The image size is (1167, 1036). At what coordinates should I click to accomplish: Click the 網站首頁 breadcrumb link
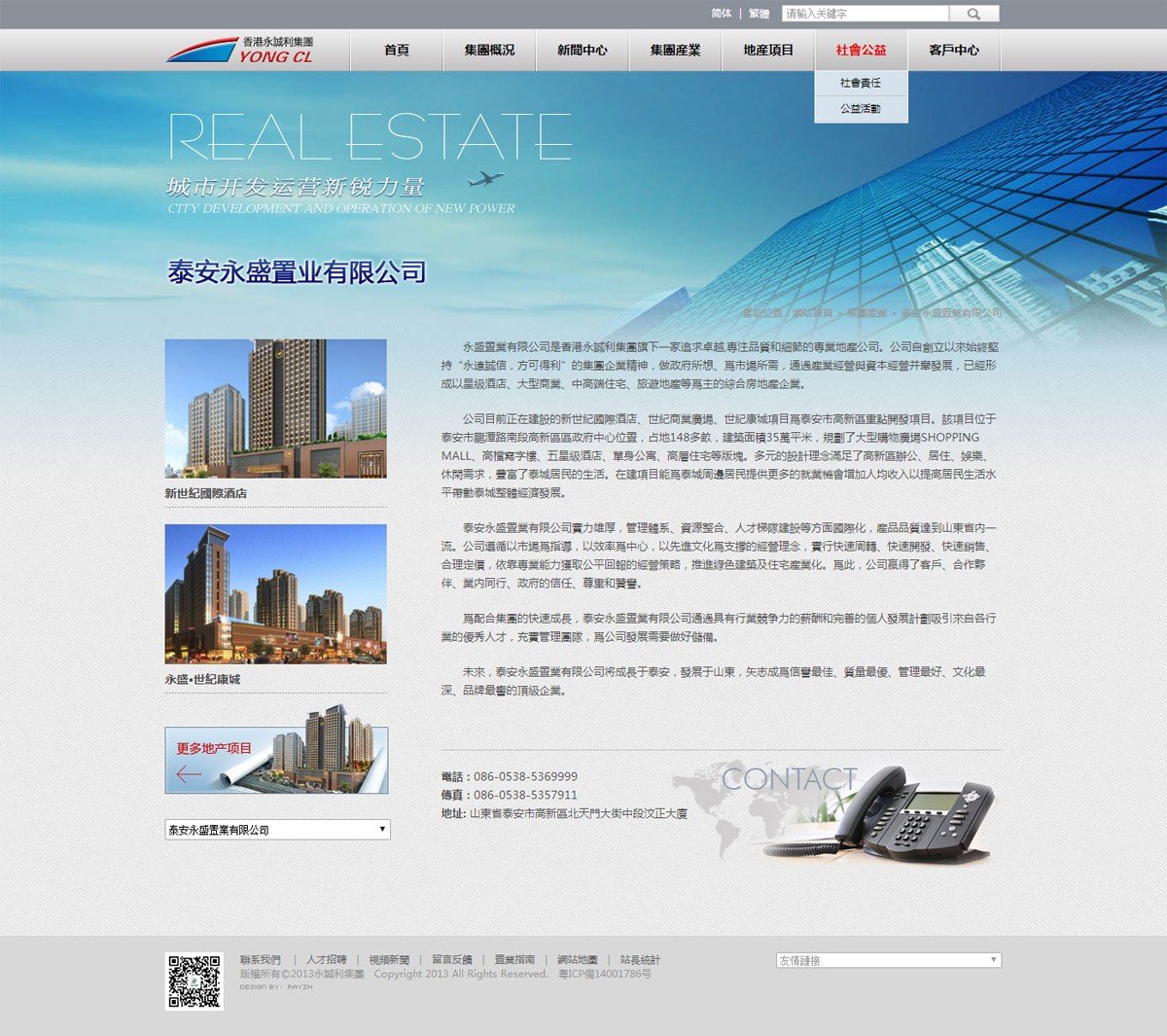pyautogui.click(x=812, y=313)
